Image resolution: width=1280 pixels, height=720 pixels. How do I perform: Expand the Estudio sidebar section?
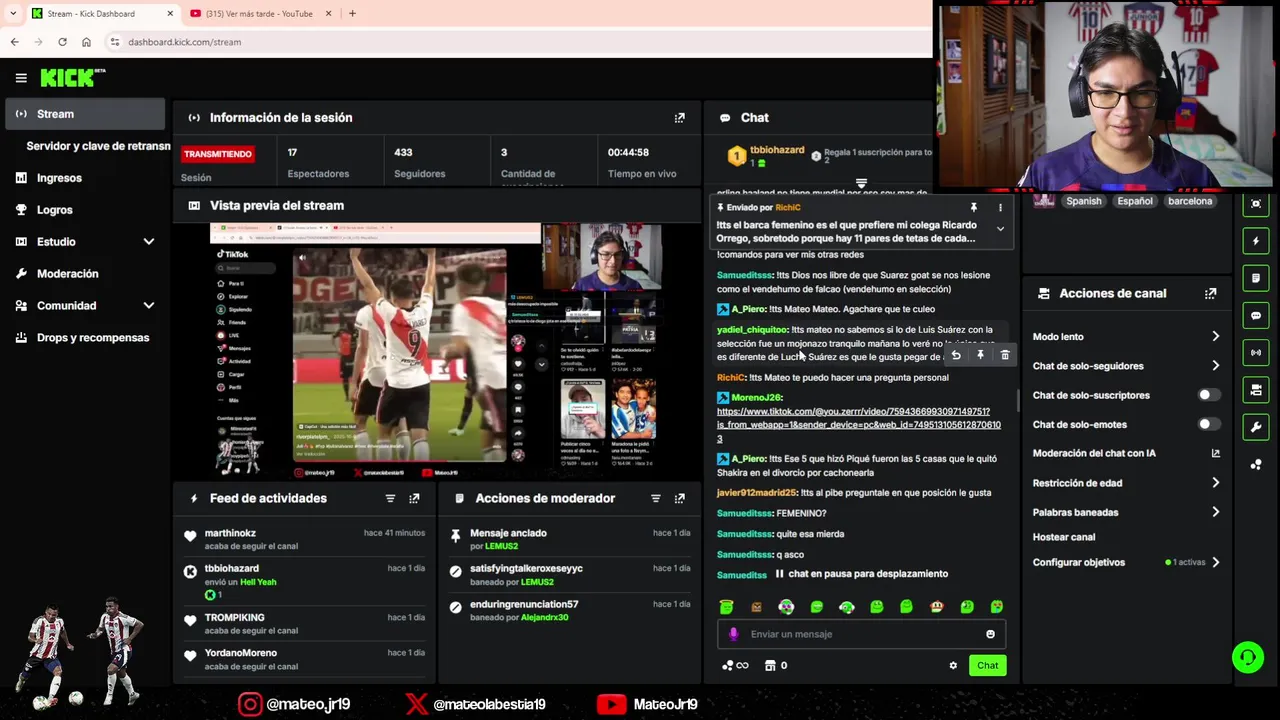149,242
